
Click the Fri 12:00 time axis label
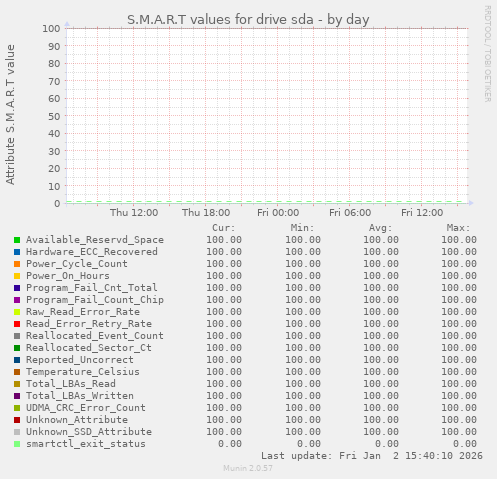tap(422, 213)
